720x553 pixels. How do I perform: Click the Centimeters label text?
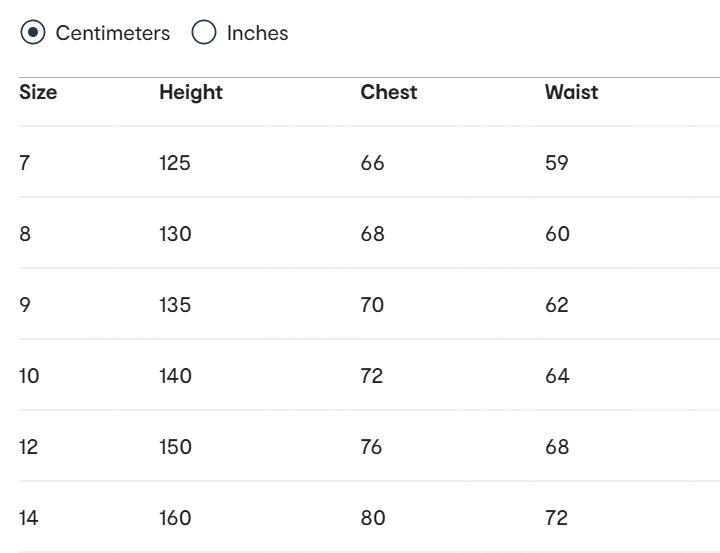coord(113,33)
